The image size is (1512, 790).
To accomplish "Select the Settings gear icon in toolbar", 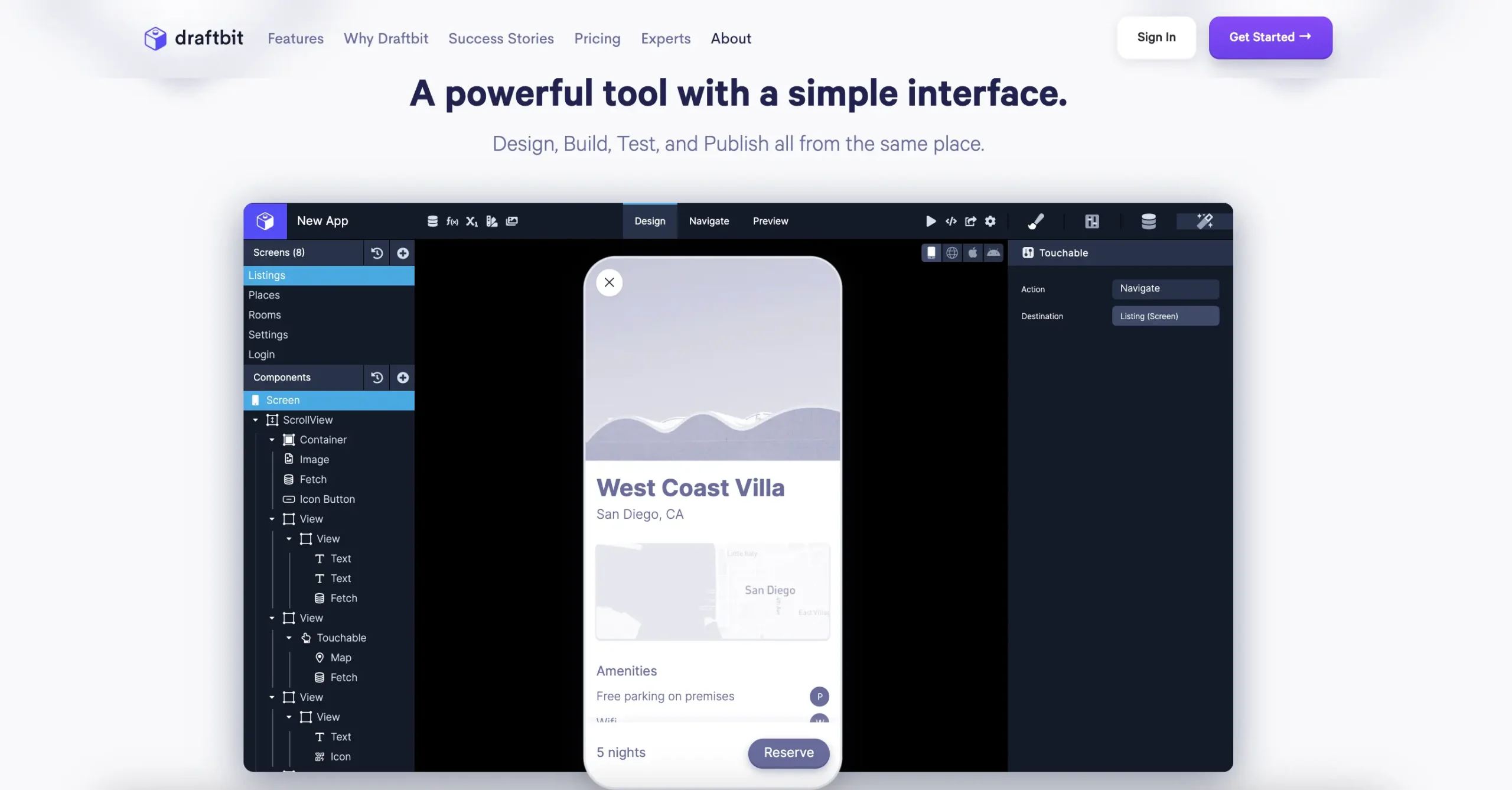I will [x=990, y=221].
